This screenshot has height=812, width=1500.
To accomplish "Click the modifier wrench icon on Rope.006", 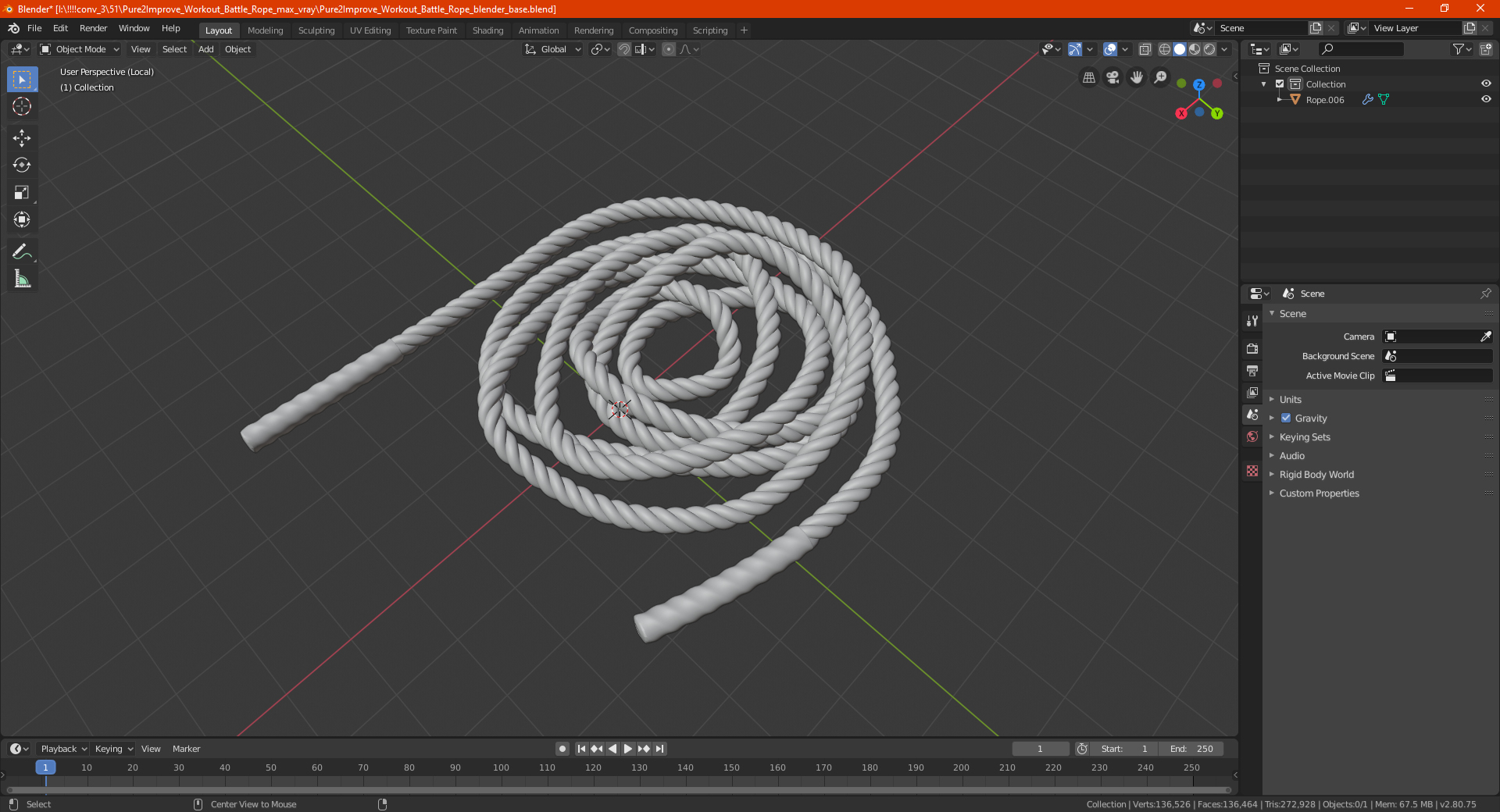I will [1367, 99].
